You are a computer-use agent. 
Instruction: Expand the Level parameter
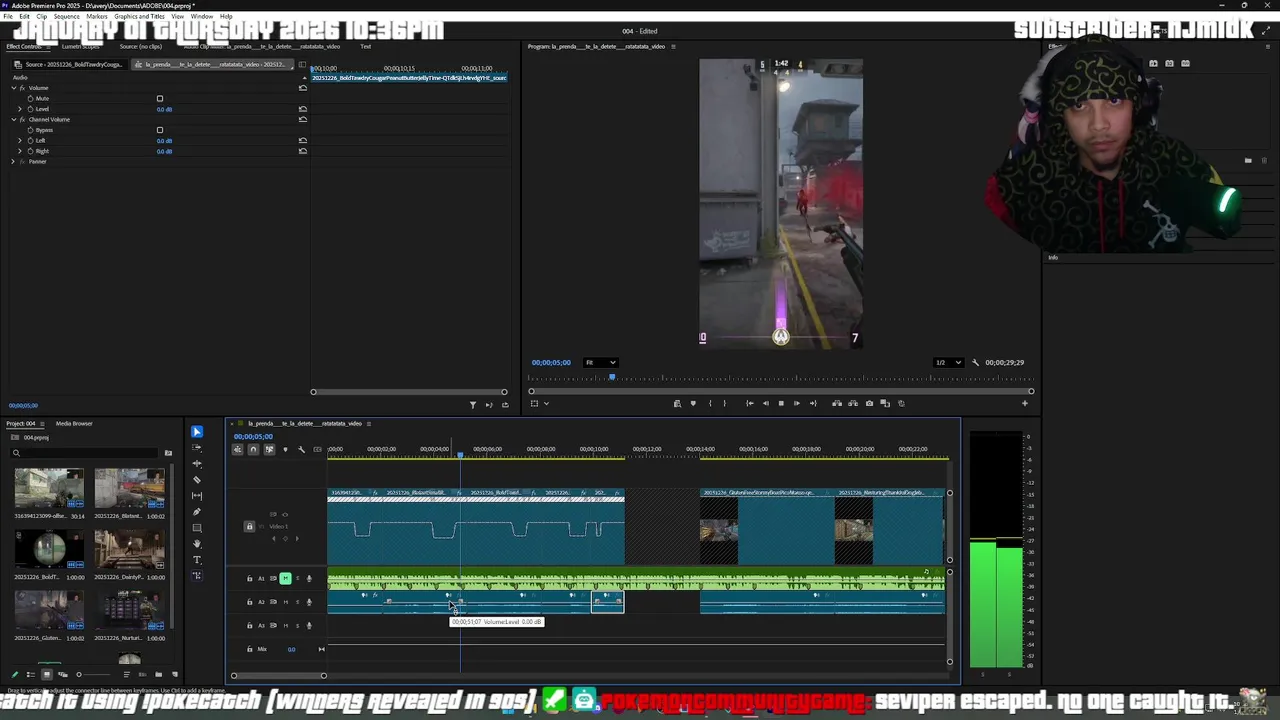(x=20, y=109)
